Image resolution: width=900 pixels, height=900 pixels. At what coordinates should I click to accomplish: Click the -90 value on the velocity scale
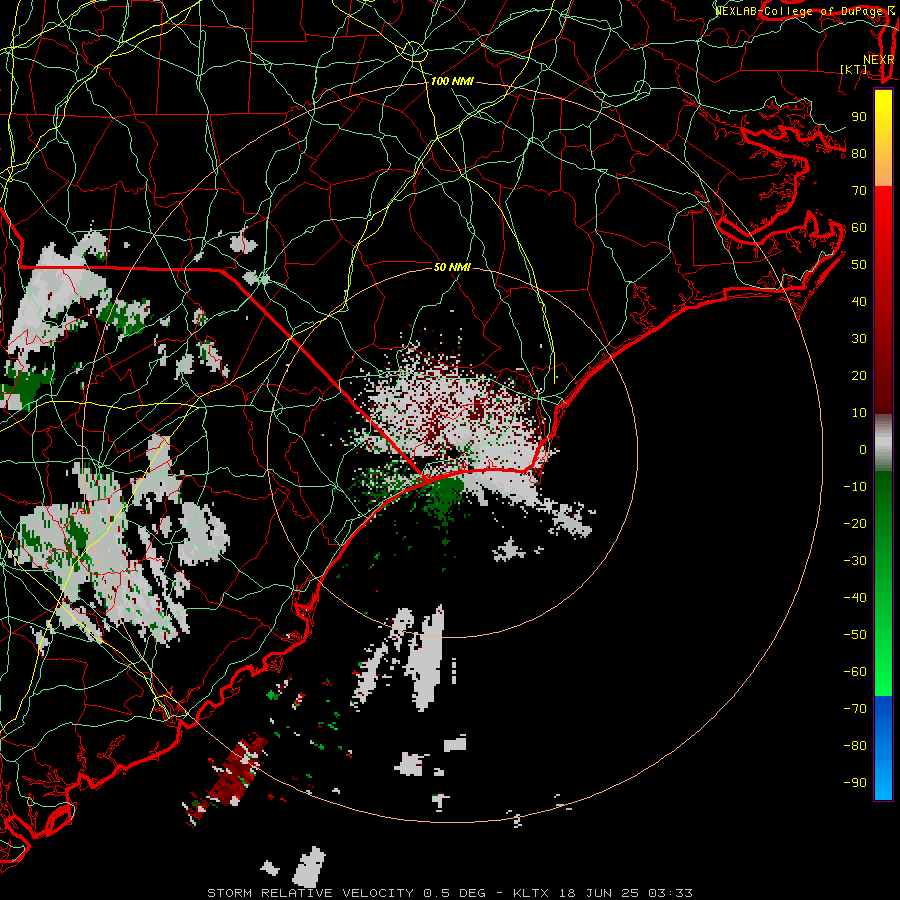[855, 783]
